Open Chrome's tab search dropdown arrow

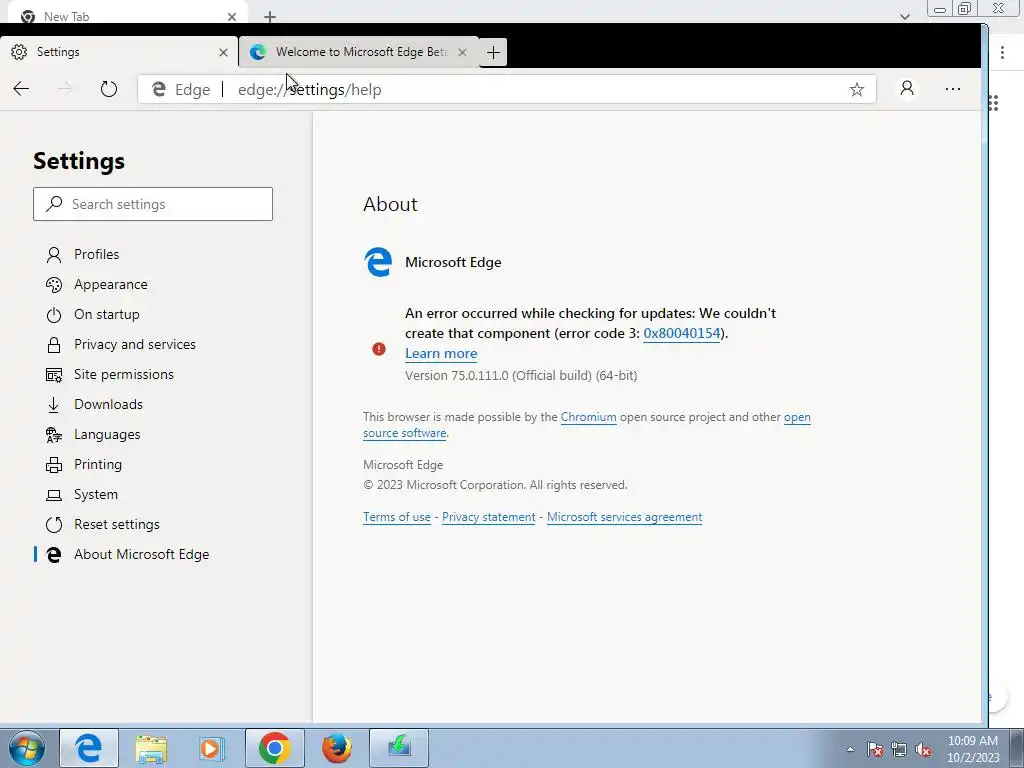[x=904, y=17]
